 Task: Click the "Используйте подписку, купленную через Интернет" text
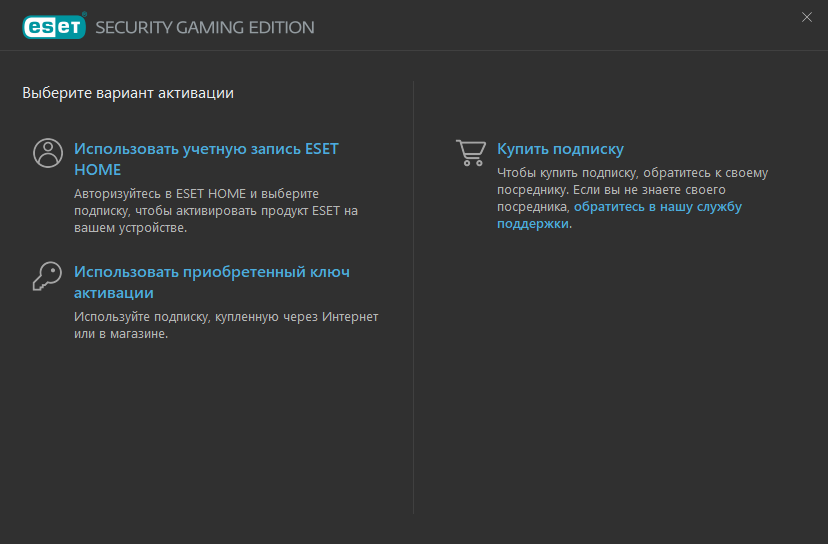226,317
